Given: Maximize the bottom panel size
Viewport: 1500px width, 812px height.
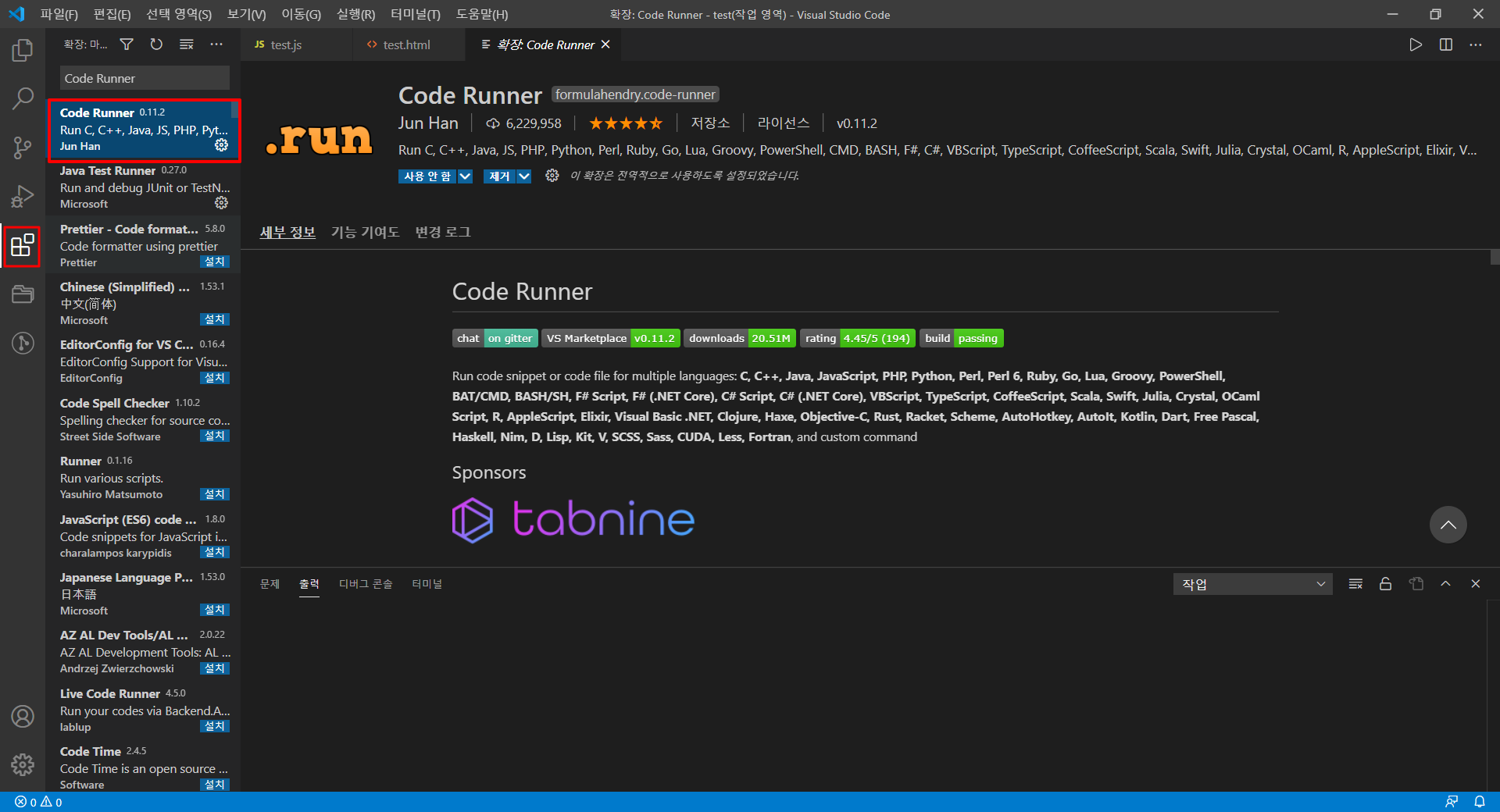Looking at the screenshot, I should click(x=1446, y=584).
